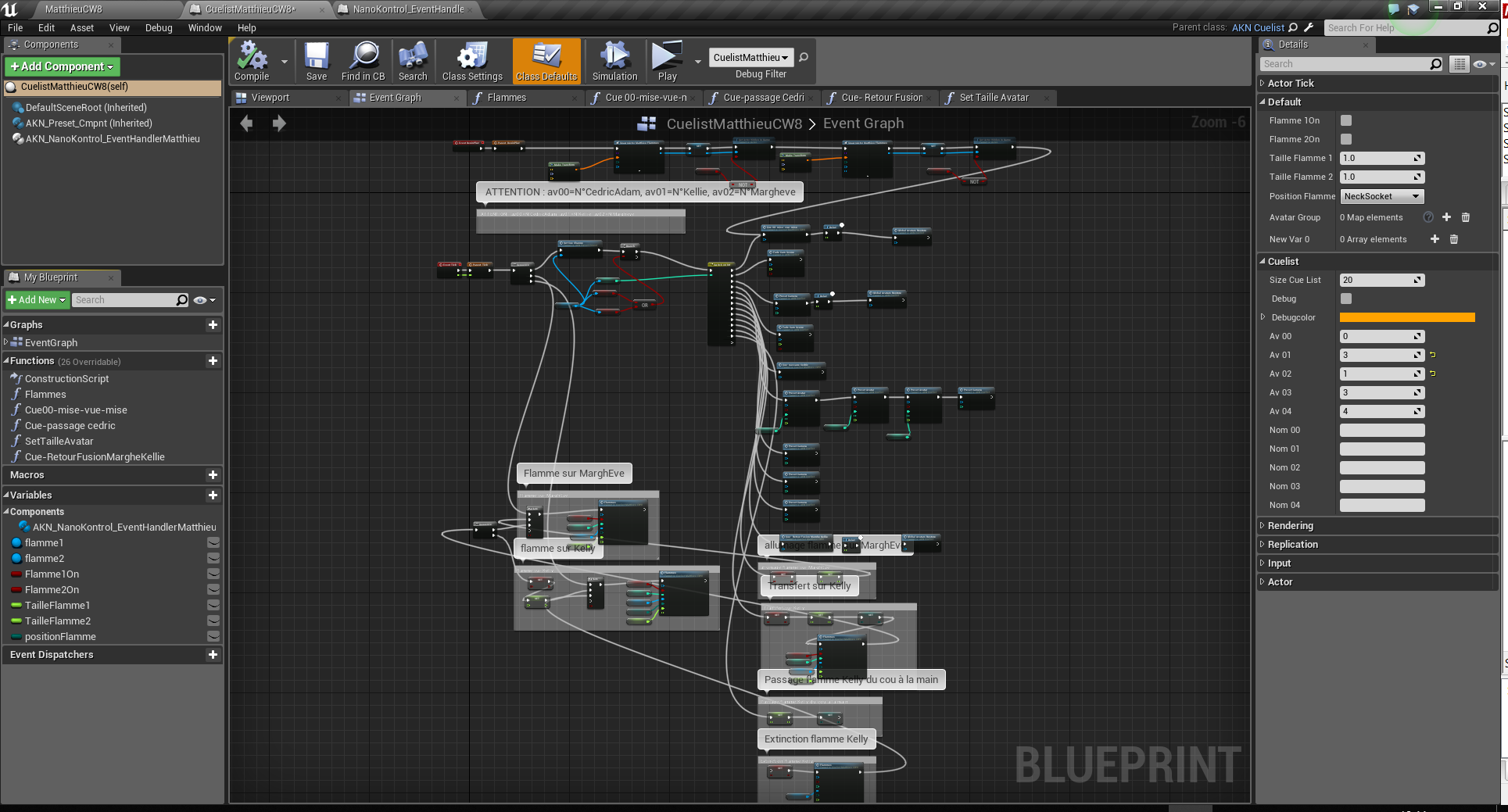This screenshot has height=812, width=1508.
Task: Add element to New Var 0 array
Action: (1435, 239)
